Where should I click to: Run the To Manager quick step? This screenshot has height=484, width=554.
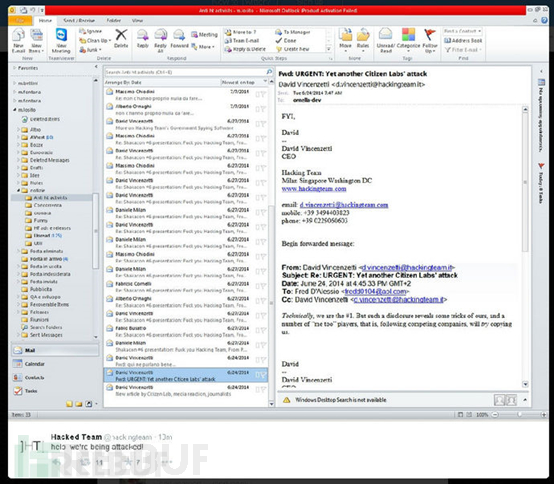pos(293,32)
